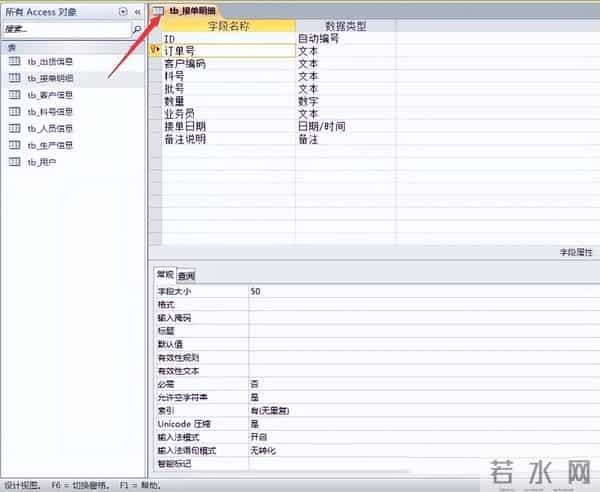Collapse the 表 group header in navigation
Image resolution: width=600 pixels, height=492 pixels.
(73, 48)
